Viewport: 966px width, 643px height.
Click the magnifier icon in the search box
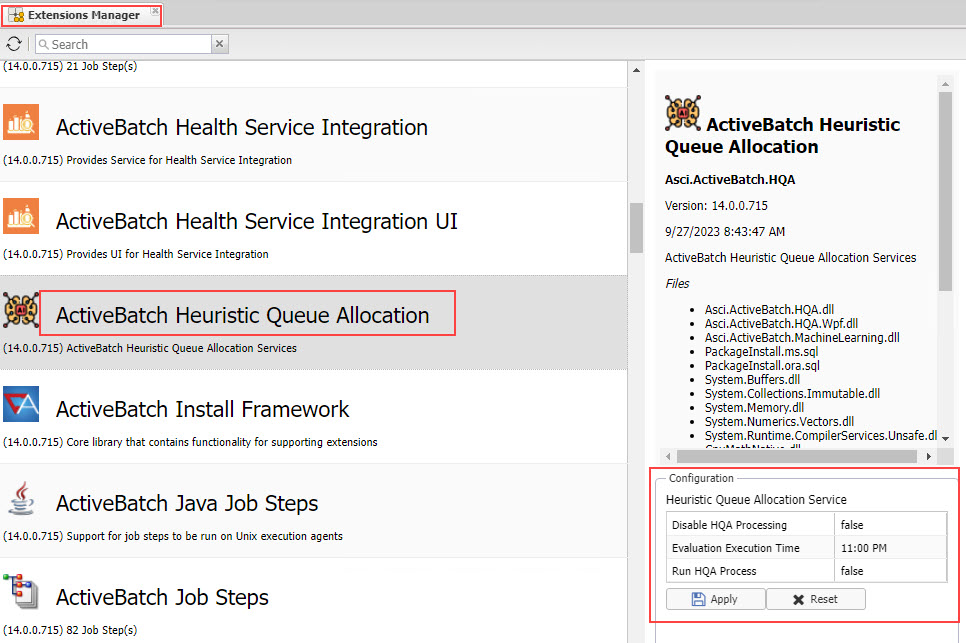tap(44, 44)
